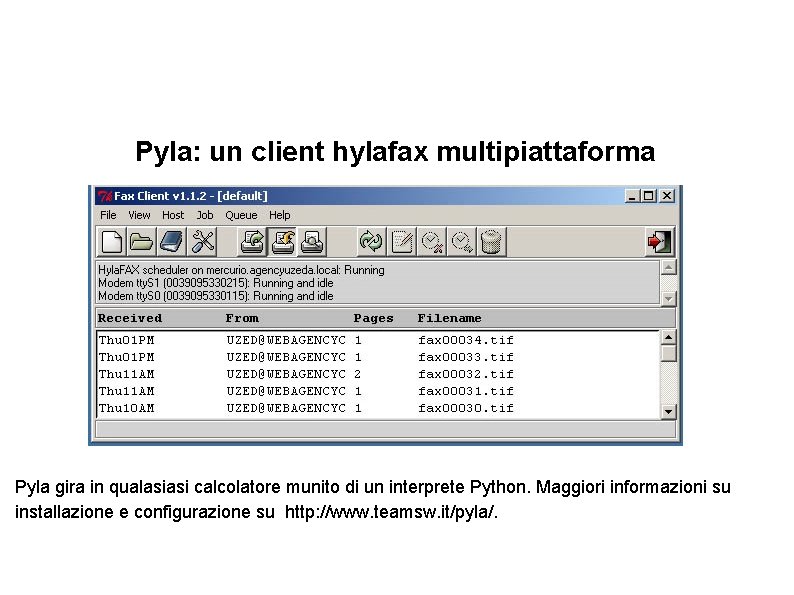Click the edit job notepad pencil icon

tap(402, 242)
